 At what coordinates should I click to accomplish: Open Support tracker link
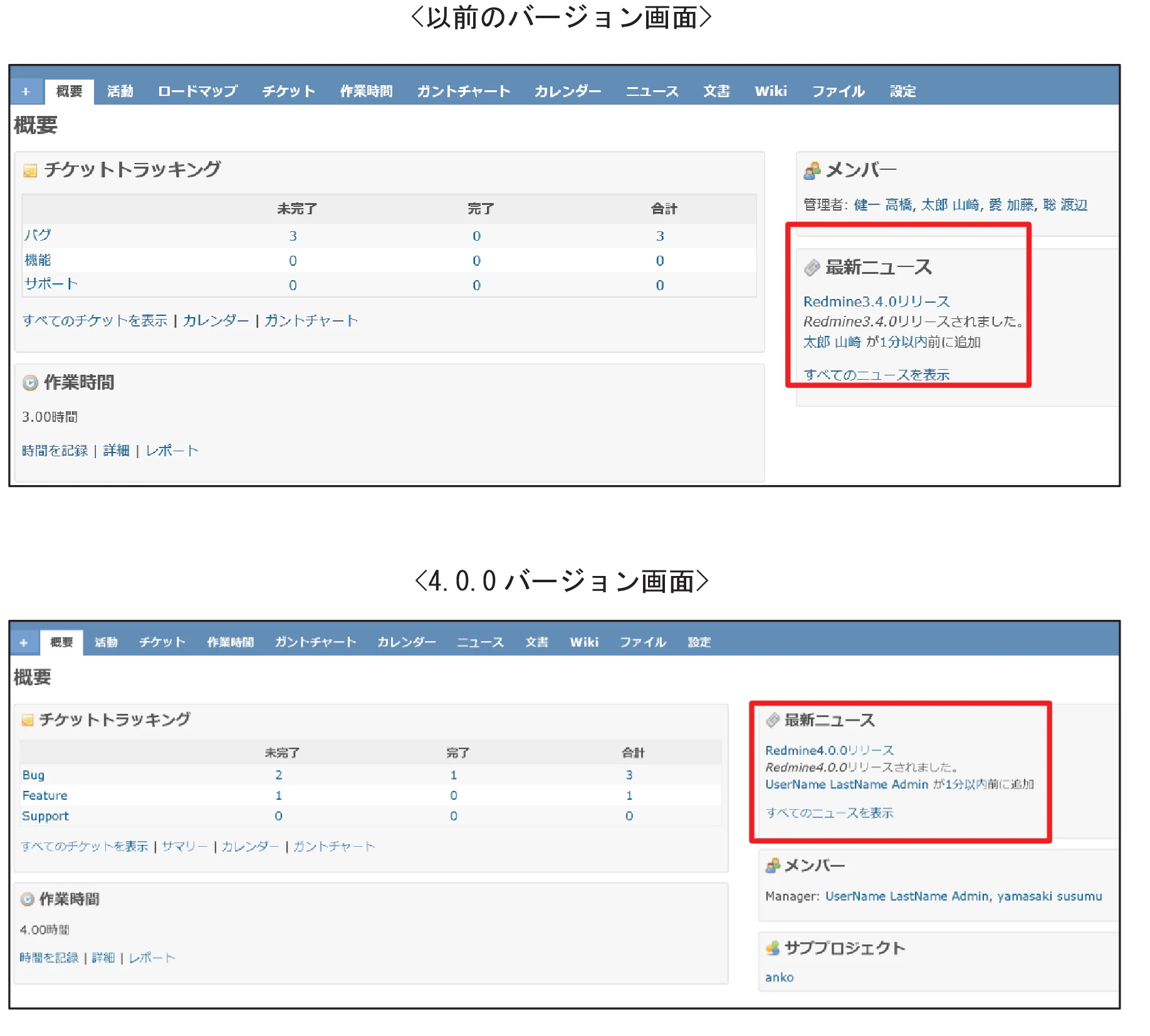coord(45,816)
